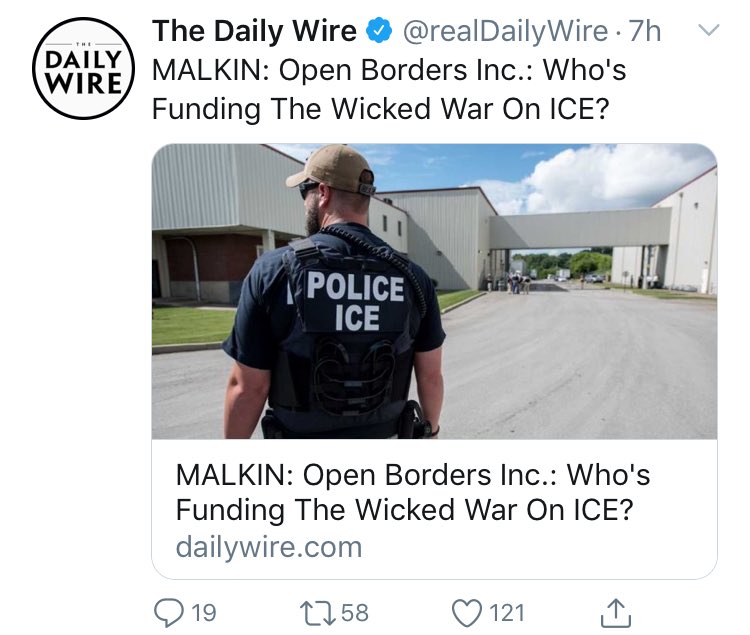The width and height of the screenshot is (750, 635).
Task: Open the dailywire.com domain link
Action: coord(269,547)
